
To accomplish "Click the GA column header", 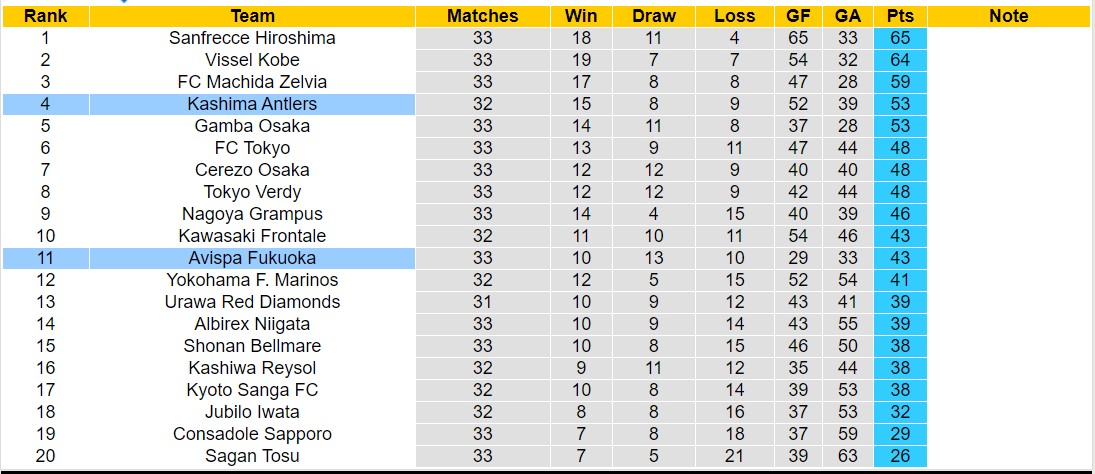I will click(848, 16).
